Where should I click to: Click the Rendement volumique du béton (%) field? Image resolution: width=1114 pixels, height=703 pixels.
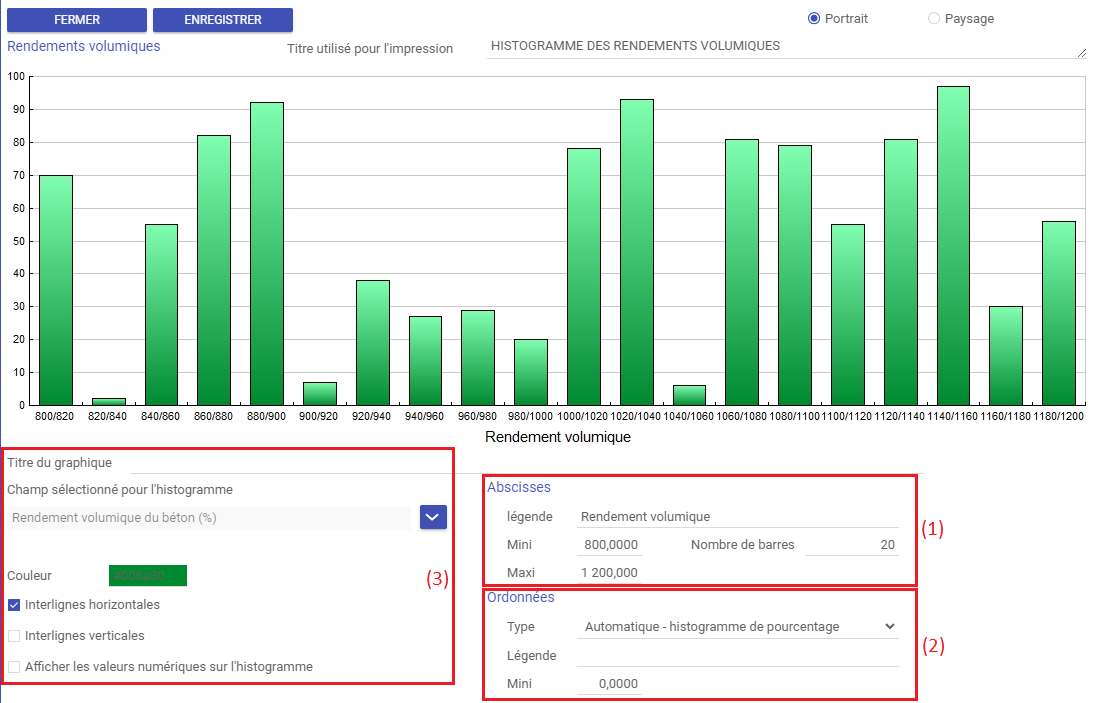click(210, 518)
